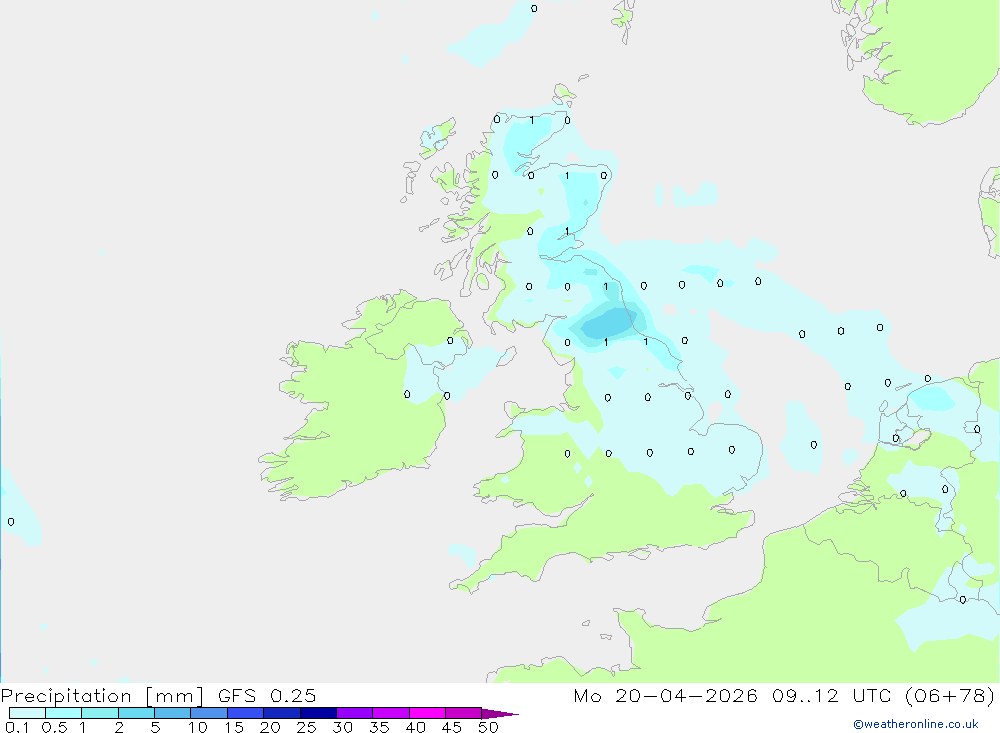Image resolution: width=1000 pixels, height=733 pixels.
Task: Click the legend swatch between 35 and 40
Action: tap(390, 713)
